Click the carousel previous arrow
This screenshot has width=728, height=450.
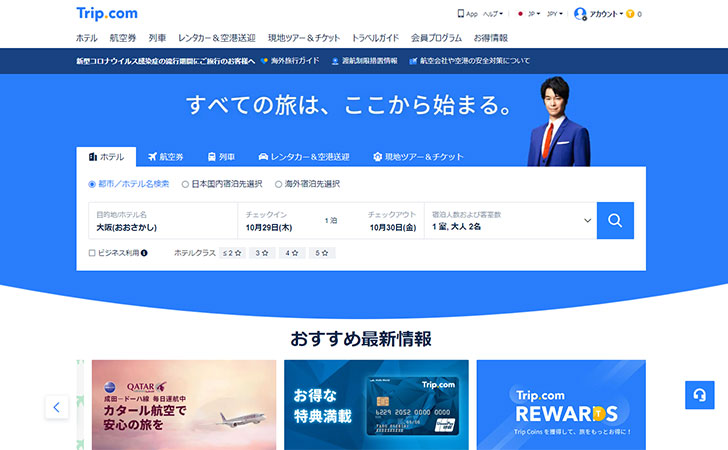tap(57, 407)
